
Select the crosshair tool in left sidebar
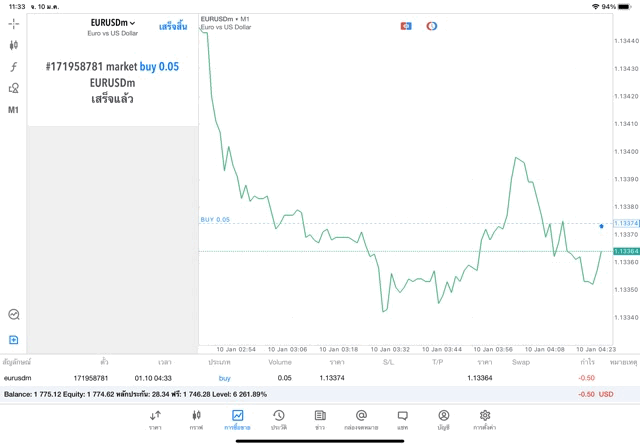click(13, 23)
